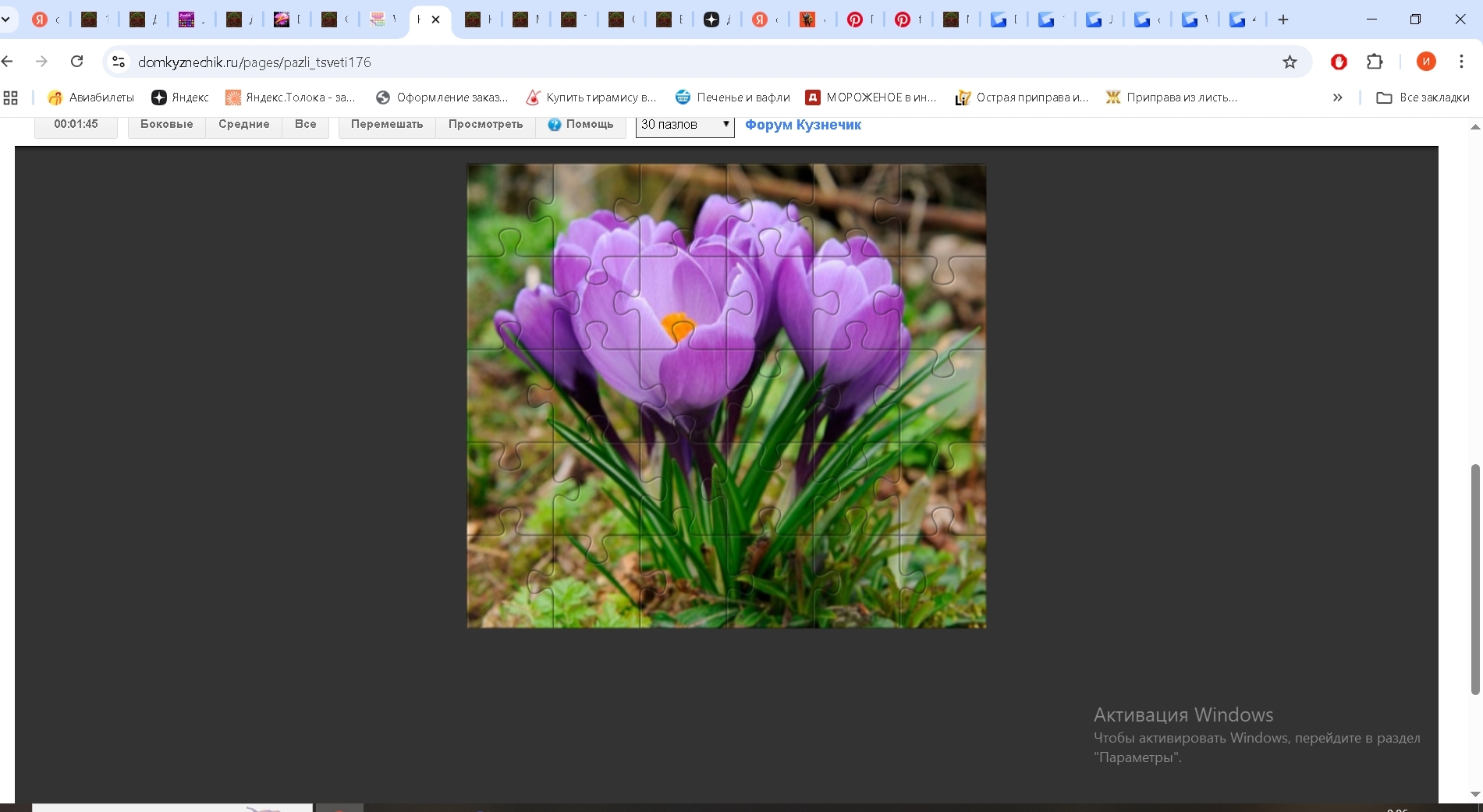Click the browser forward arrow
This screenshot has height=812, width=1483.
[x=42, y=62]
